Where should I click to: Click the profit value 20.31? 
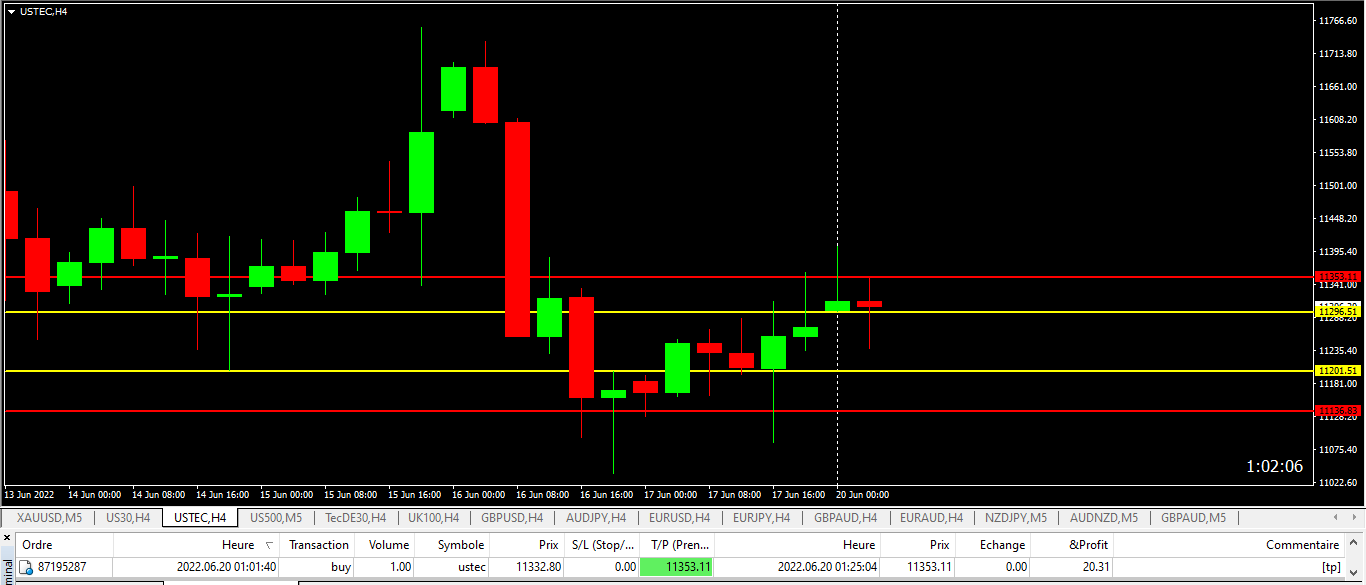point(1094,567)
